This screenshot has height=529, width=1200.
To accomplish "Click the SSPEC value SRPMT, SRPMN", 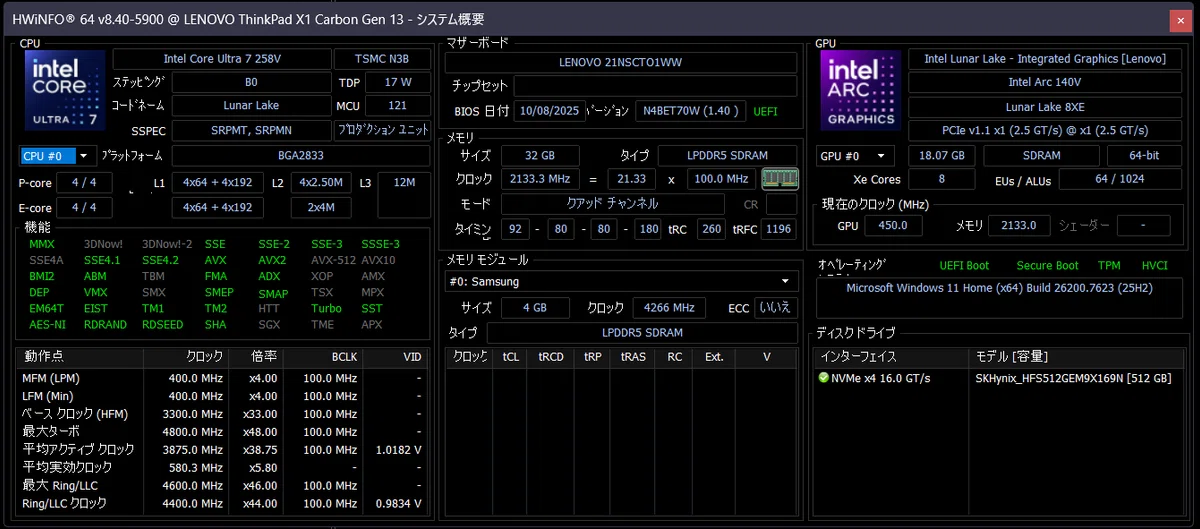I will pos(250,130).
